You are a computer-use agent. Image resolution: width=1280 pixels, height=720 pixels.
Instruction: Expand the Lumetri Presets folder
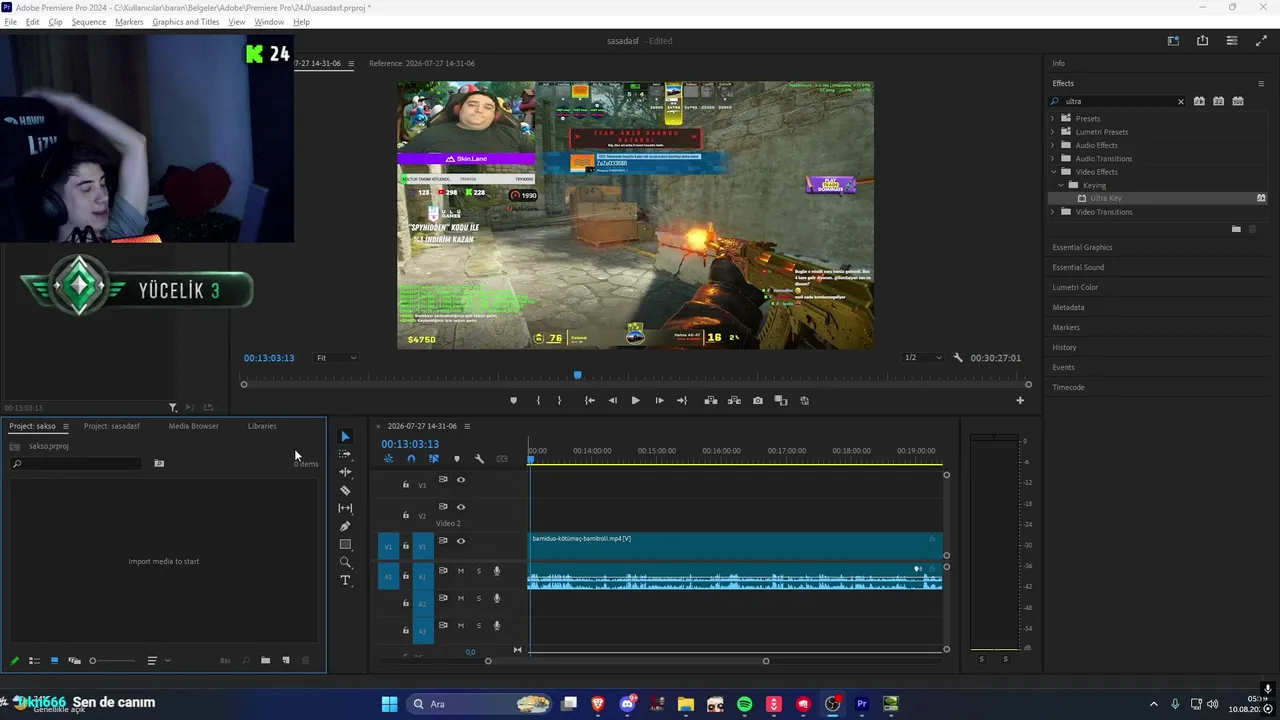1052,132
